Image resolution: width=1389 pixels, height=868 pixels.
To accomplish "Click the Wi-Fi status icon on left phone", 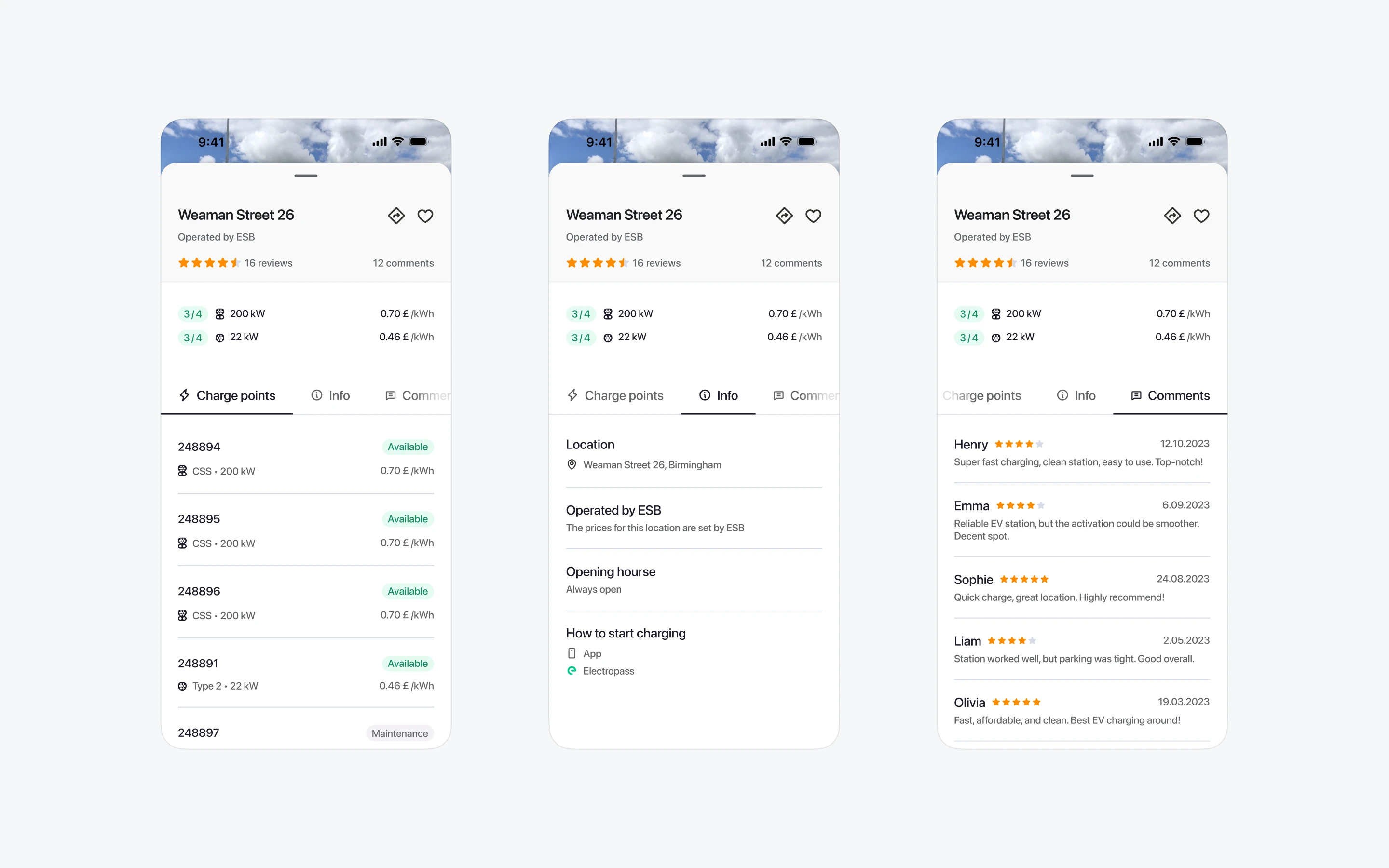I will (x=398, y=141).
